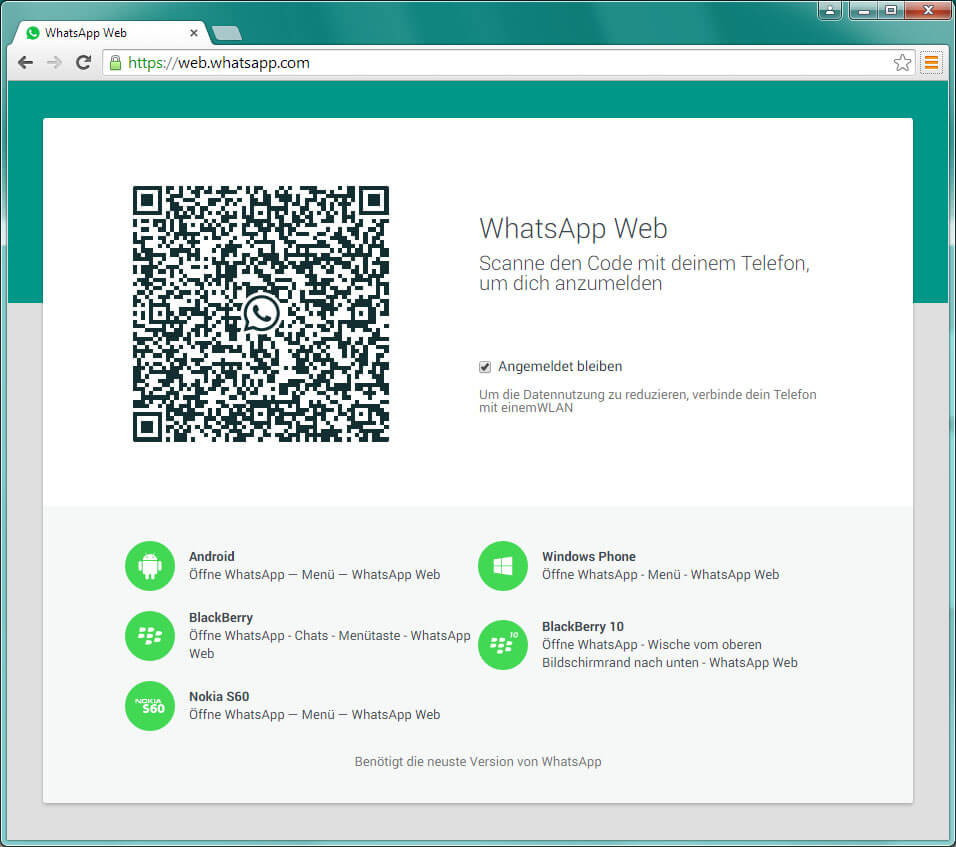This screenshot has height=847, width=956.
Task: Reload the page with refresh icon
Action: click(84, 62)
